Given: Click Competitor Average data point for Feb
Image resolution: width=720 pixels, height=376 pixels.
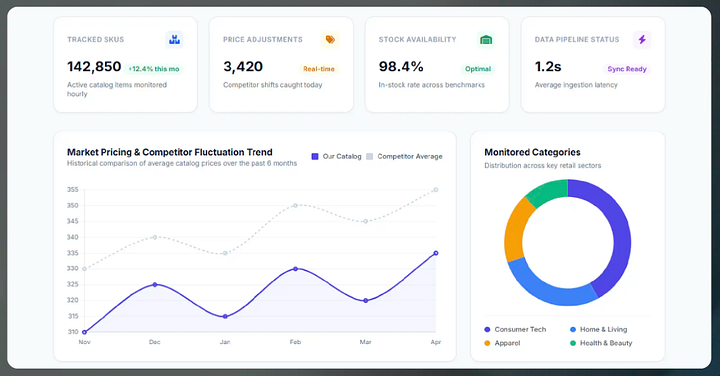Looking at the screenshot, I should pos(295,205).
